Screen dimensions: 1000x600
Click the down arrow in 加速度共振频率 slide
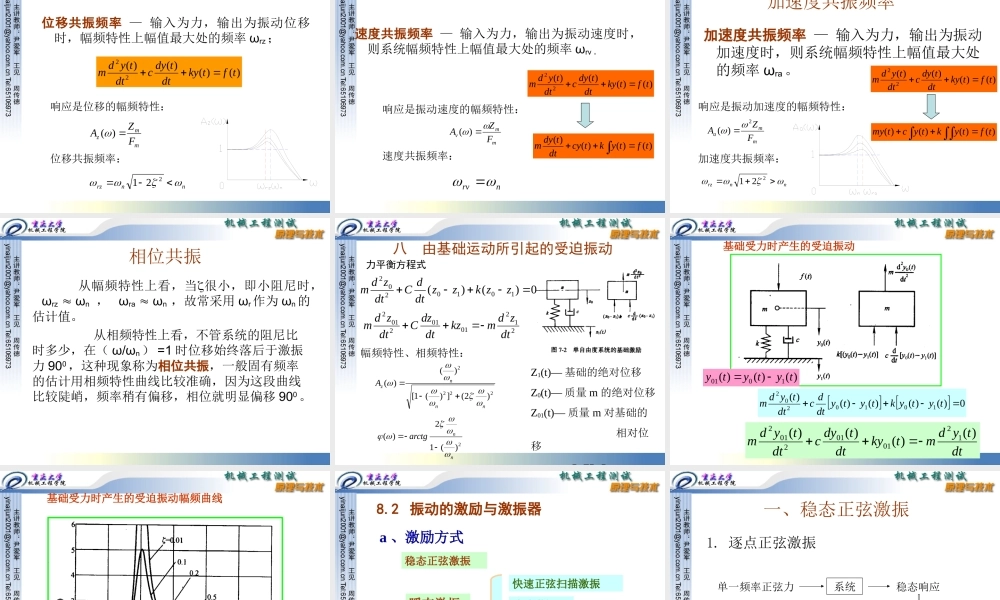[931, 106]
